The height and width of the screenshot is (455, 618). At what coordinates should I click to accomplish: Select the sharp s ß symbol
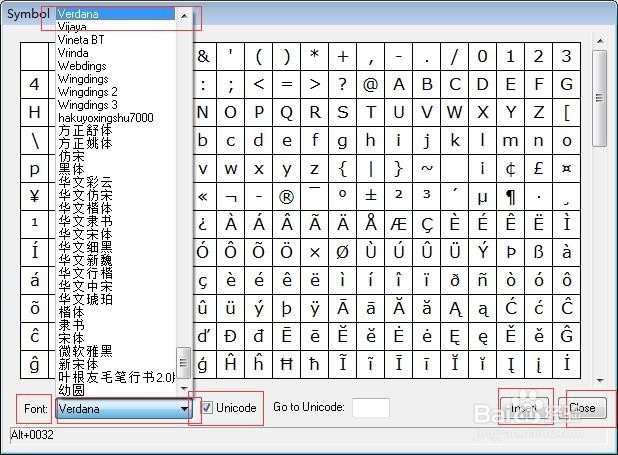[x=539, y=252]
